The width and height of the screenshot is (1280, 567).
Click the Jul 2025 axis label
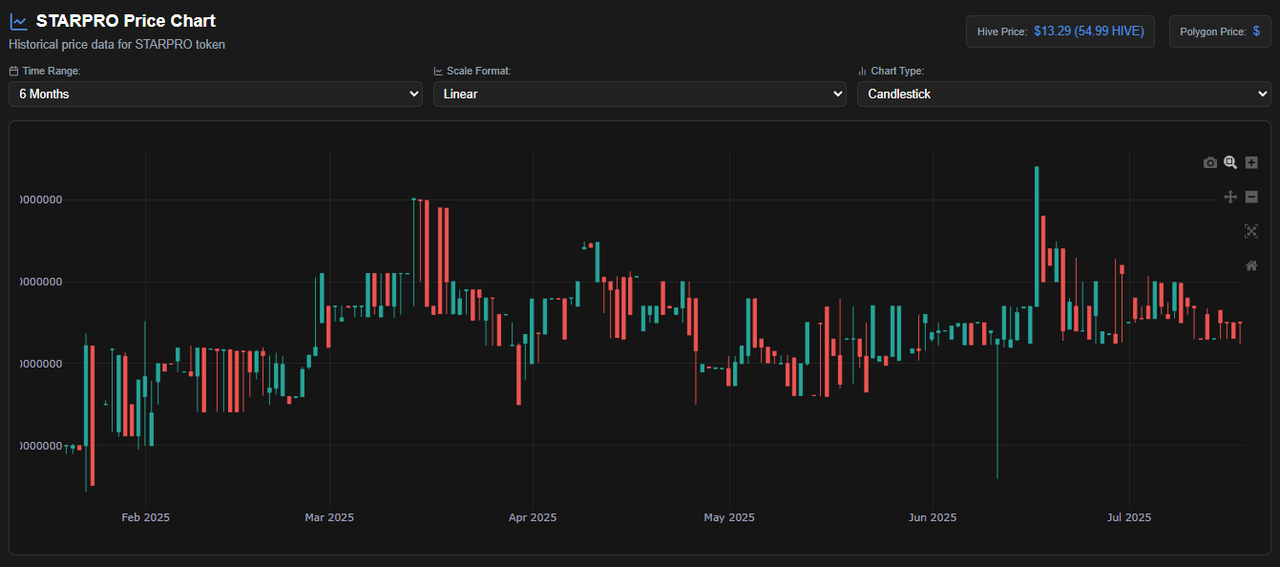click(x=1129, y=517)
